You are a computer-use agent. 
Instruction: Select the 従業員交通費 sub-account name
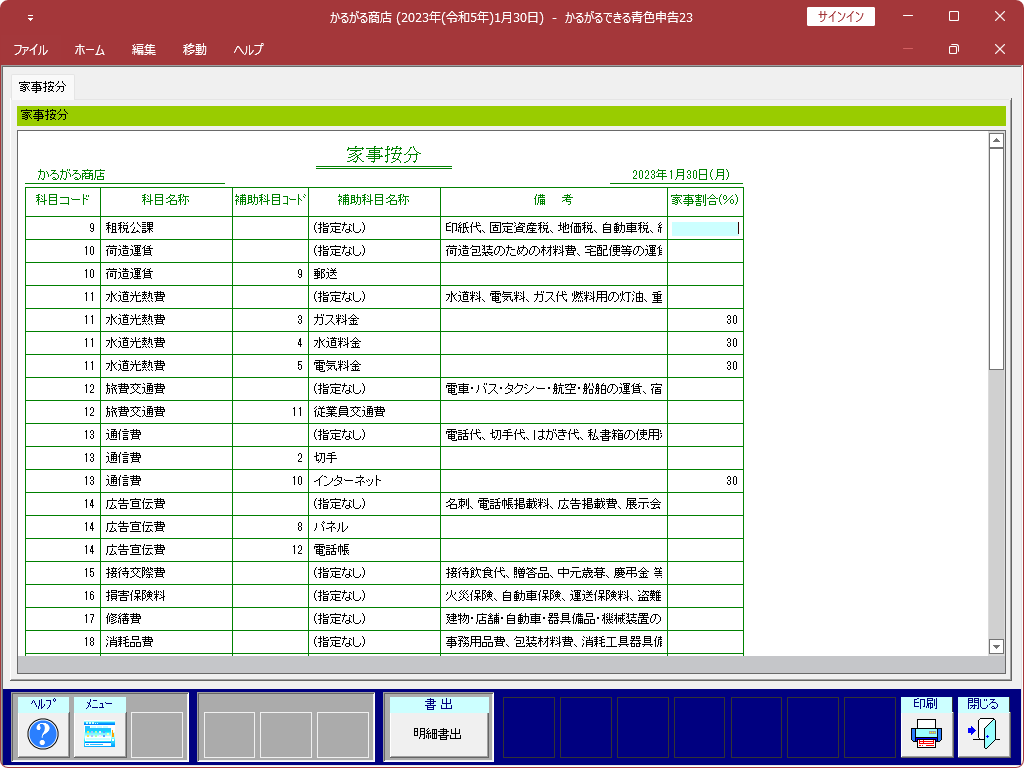point(349,412)
